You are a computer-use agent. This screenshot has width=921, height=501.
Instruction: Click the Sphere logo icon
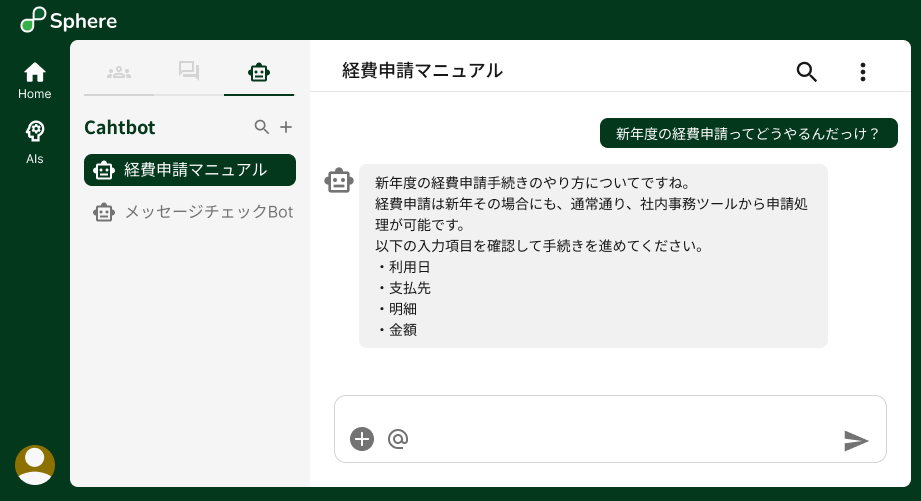(33, 20)
